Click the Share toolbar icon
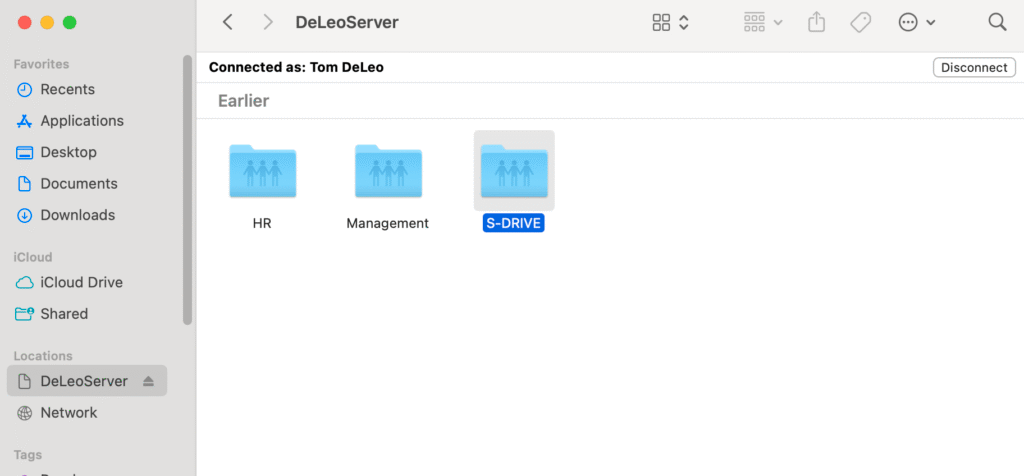Screen dimensions: 1024x476 coord(816,22)
